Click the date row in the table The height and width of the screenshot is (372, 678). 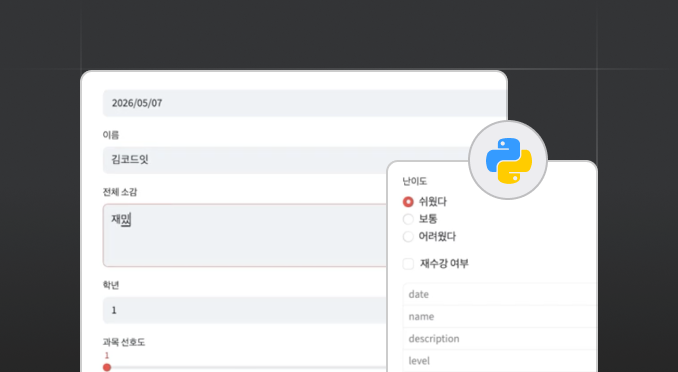tap(499, 294)
